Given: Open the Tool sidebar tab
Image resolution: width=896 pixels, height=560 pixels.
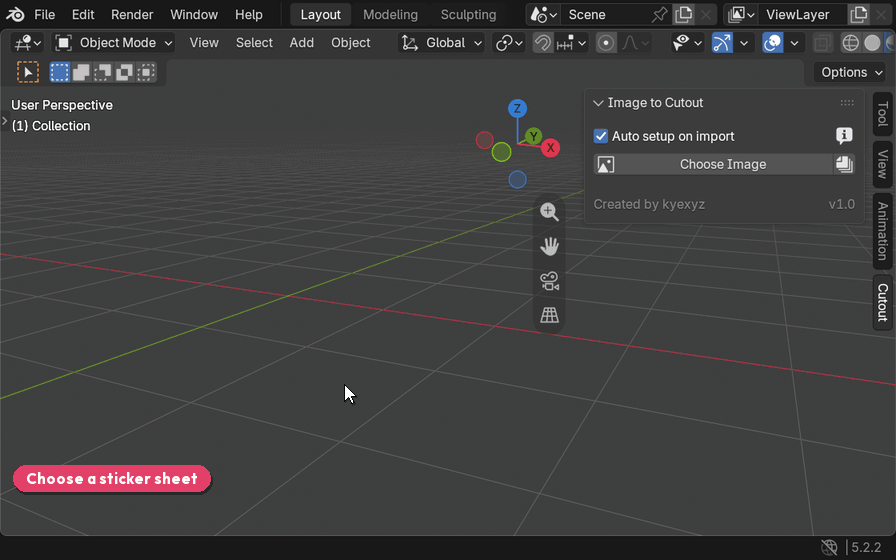Looking at the screenshot, I should coord(882,114).
